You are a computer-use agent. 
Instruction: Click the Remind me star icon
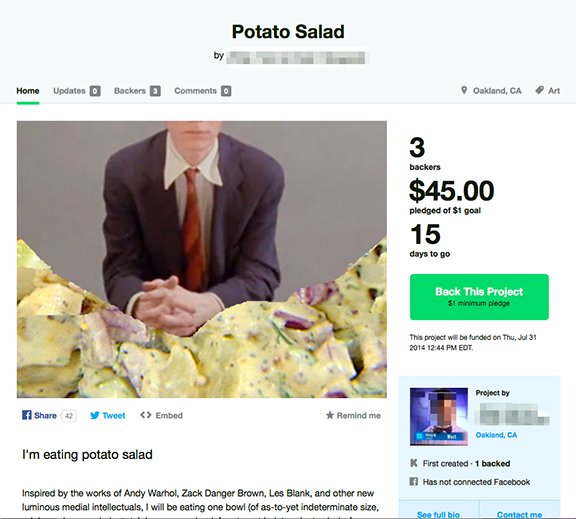click(330, 415)
